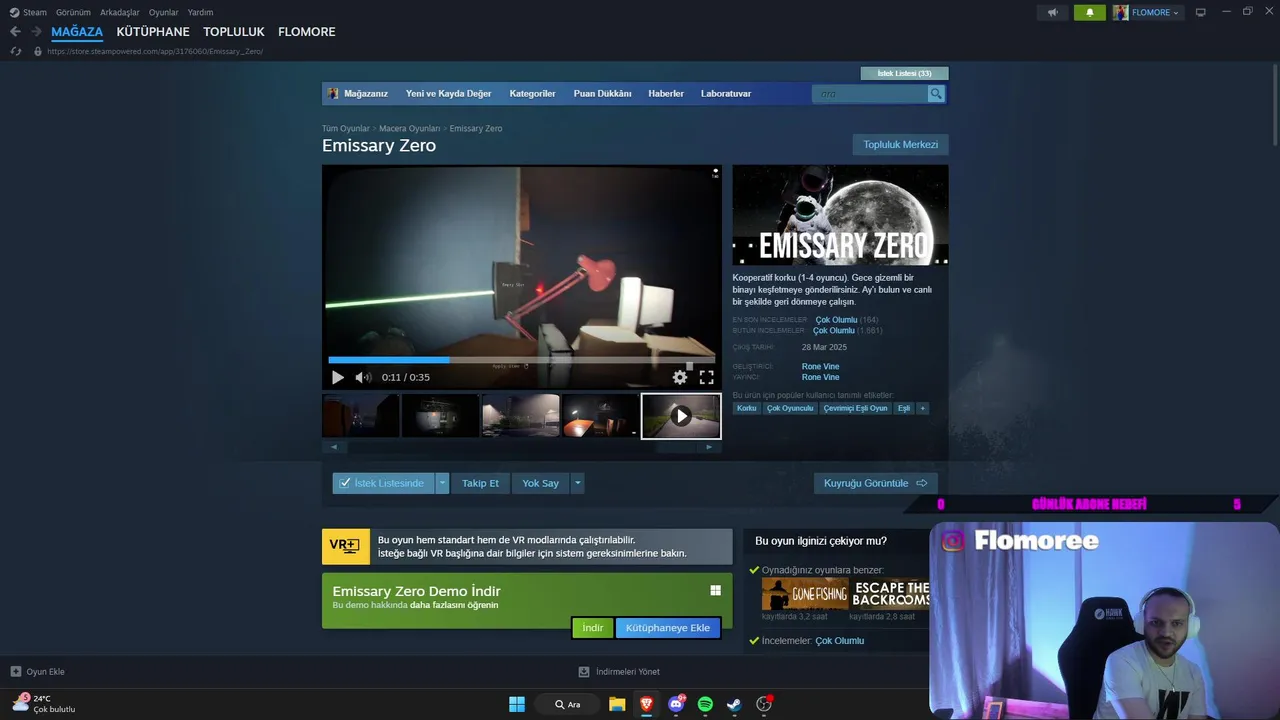This screenshot has width=1280, height=720.
Task: Click the green İndir demo button
Action: pyautogui.click(x=593, y=628)
